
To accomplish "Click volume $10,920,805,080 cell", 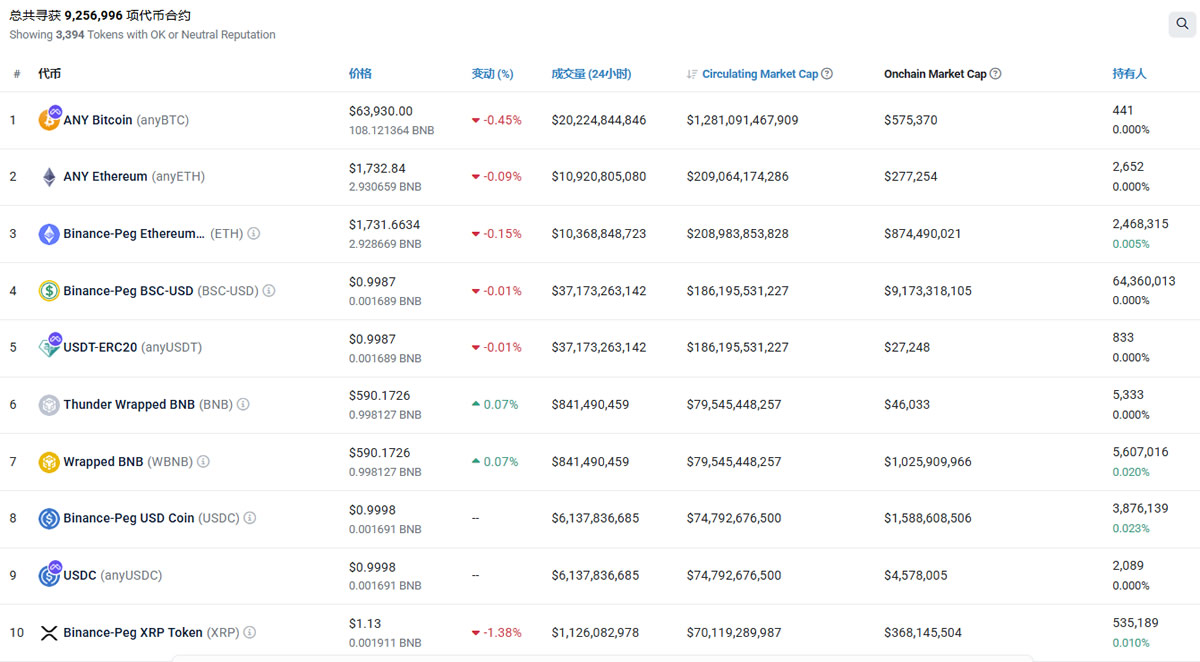I will click(x=599, y=177).
